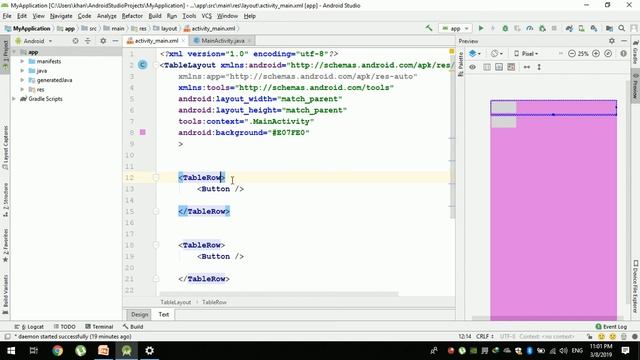Attach debugger to Android process icon
Screen dimensions: 640x360
click(x=542, y=28)
